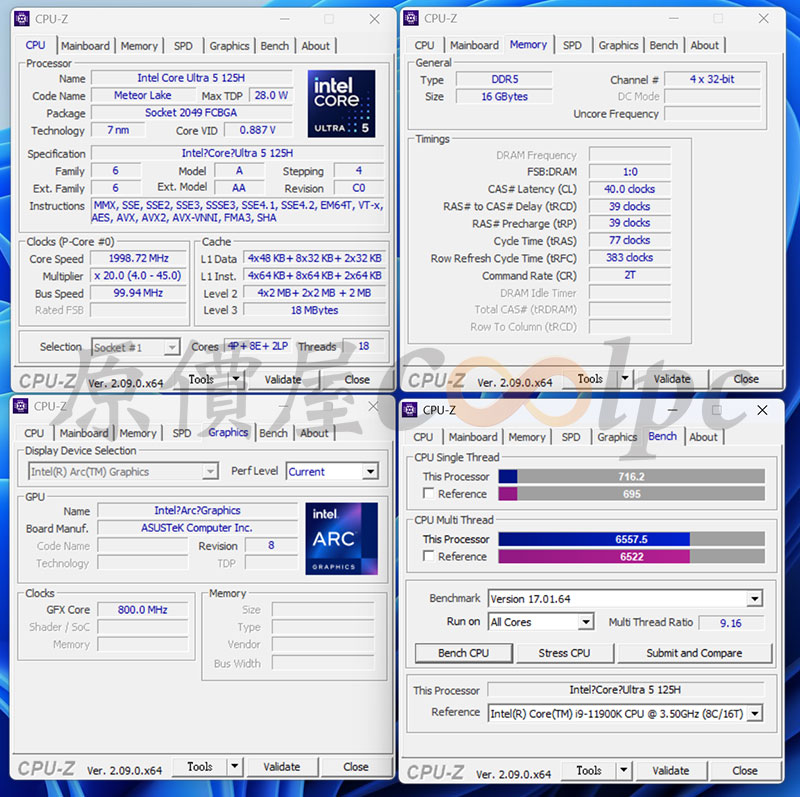Image resolution: width=800 pixels, height=797 pixels.
Task: Open SPD tab in top-left CPU window
Action: click(x=183, y=46)
